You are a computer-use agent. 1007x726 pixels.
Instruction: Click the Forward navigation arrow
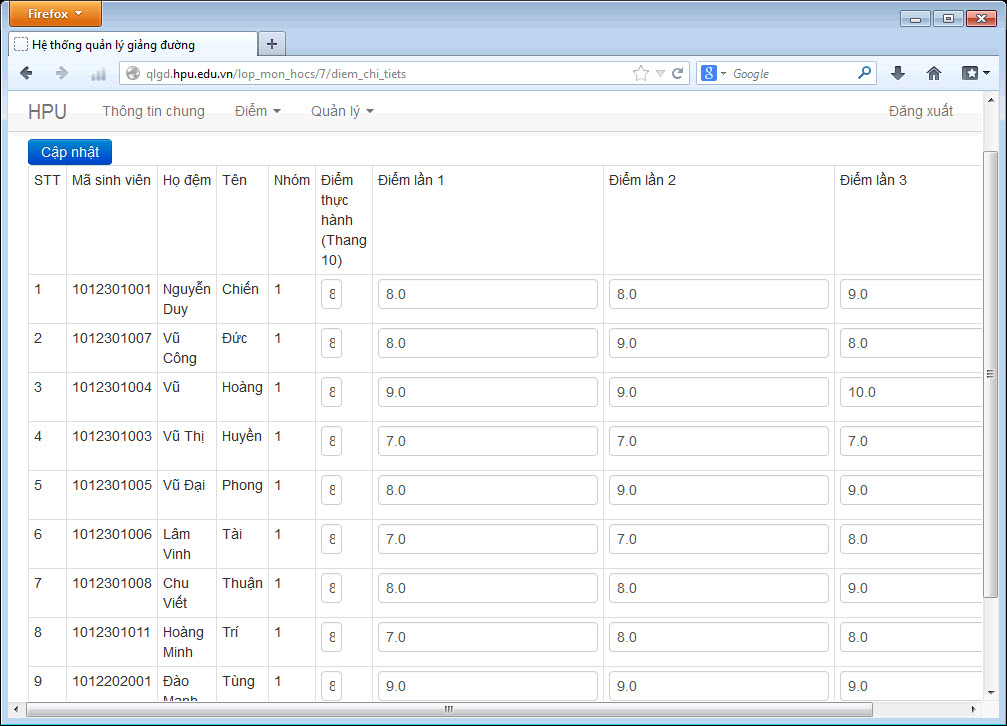[x=62, y=73]
